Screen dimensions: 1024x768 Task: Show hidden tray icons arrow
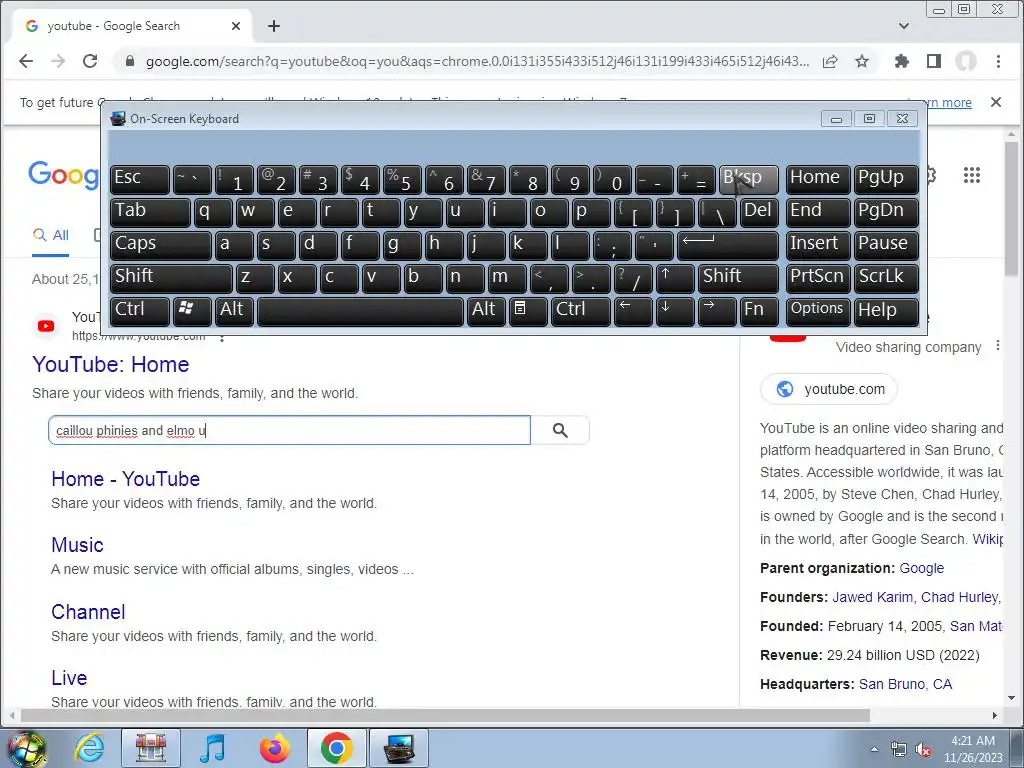[874, 750]
